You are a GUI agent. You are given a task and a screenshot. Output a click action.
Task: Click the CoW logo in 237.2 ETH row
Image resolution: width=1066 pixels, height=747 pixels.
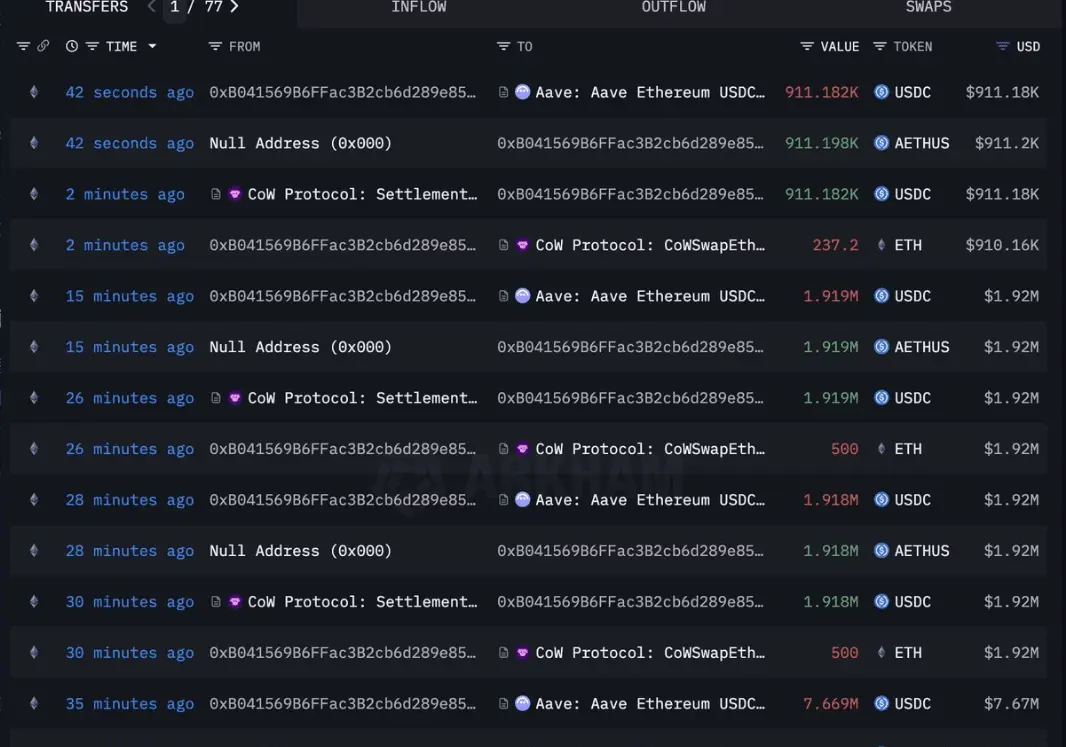coord(522,245)
